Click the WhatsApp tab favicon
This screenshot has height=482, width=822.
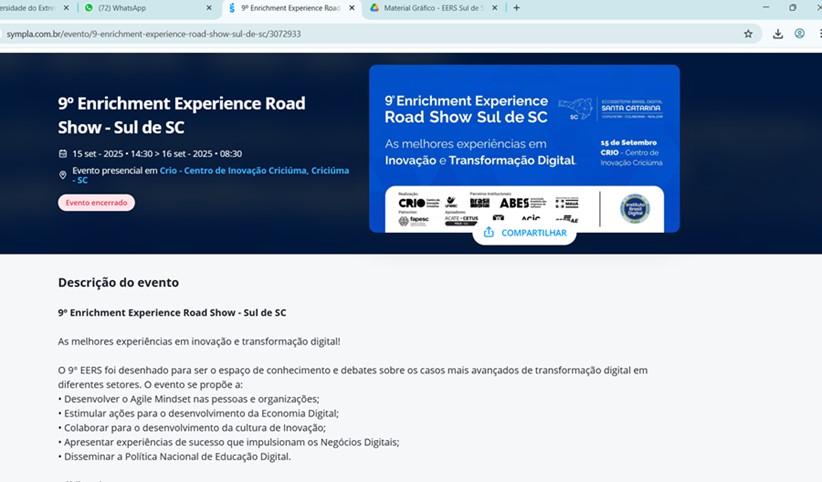click(89, 8)
